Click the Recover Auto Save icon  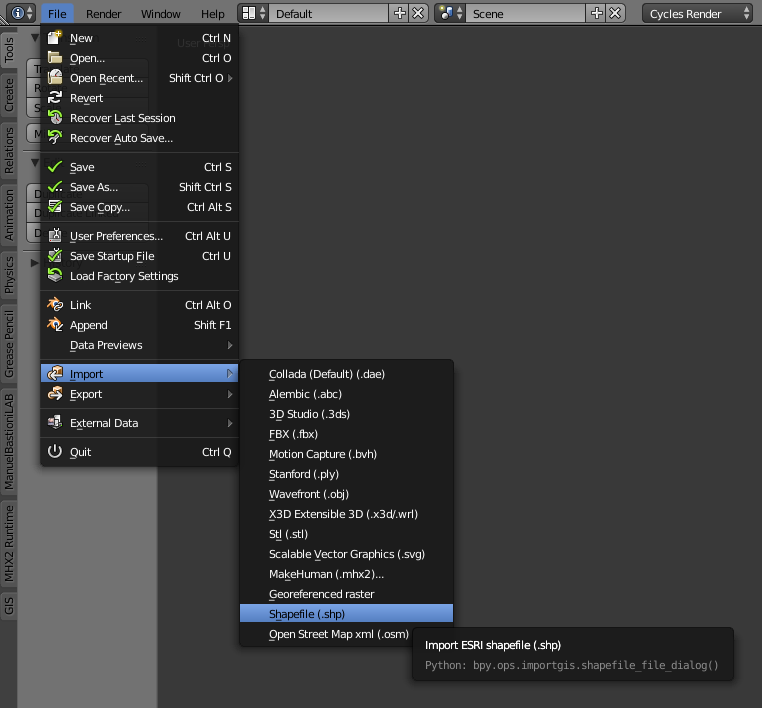pos(55,138)
